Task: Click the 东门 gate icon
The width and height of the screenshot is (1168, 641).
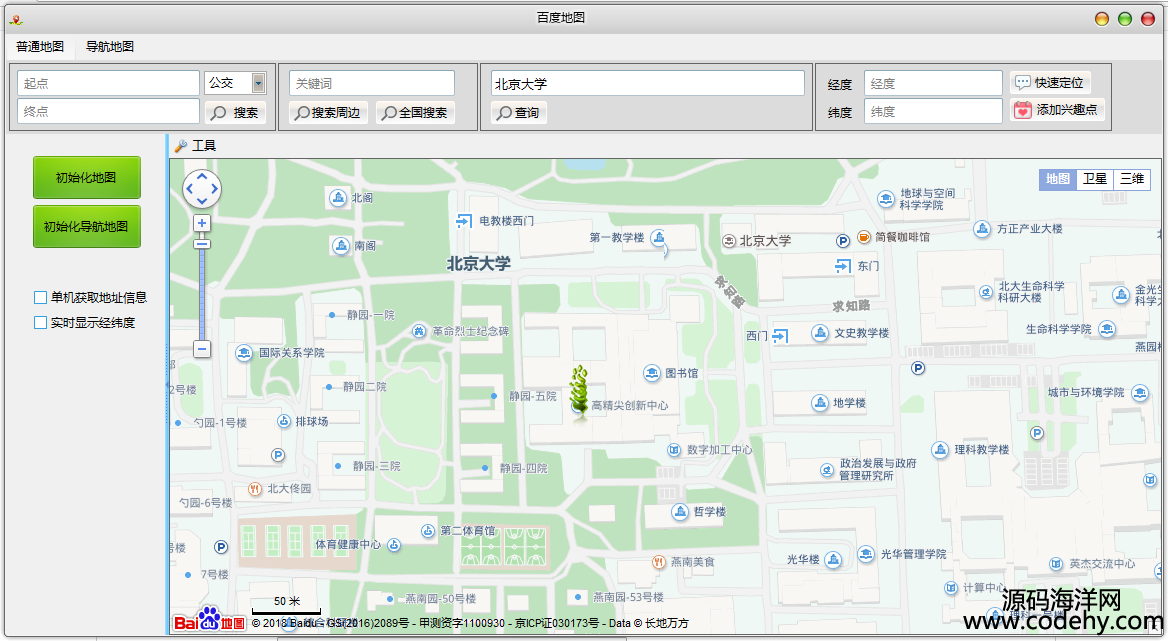Action: coord(842,266)
